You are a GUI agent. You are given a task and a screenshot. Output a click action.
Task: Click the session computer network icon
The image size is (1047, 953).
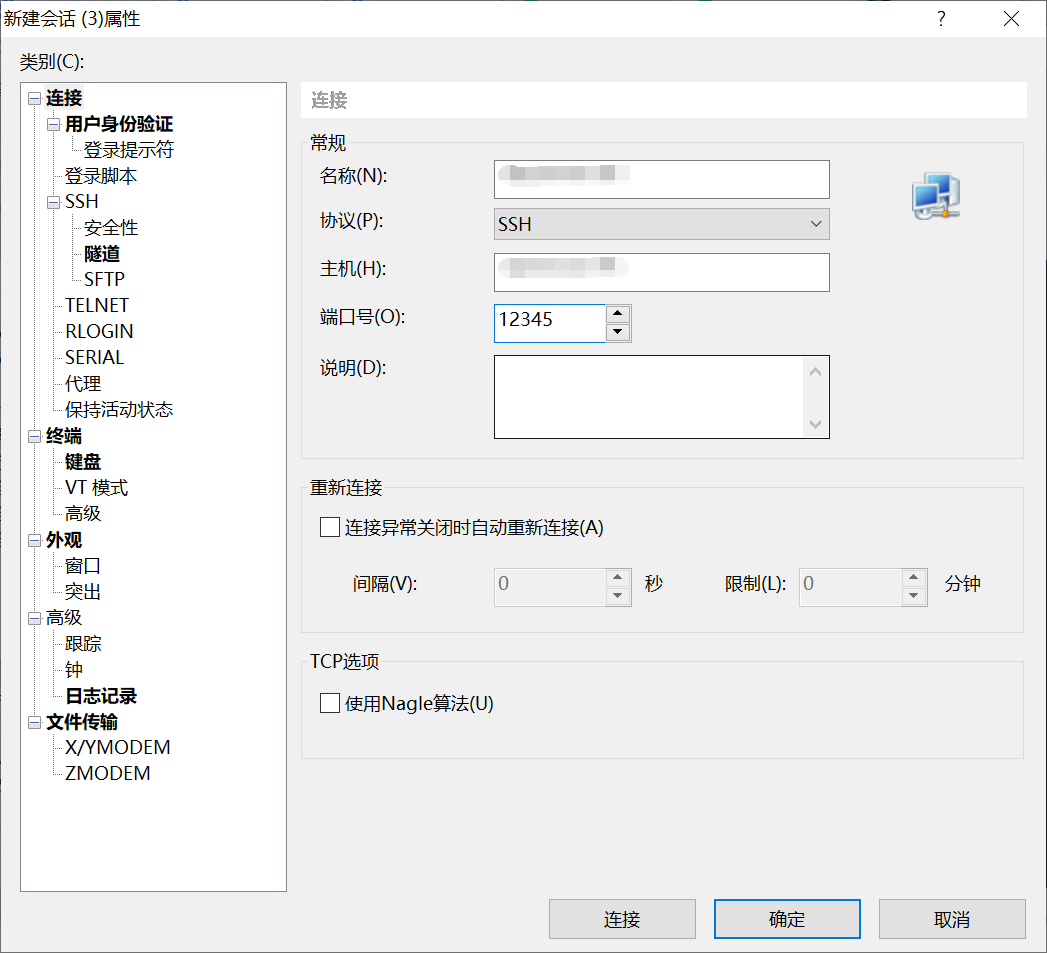click(936, 196)
